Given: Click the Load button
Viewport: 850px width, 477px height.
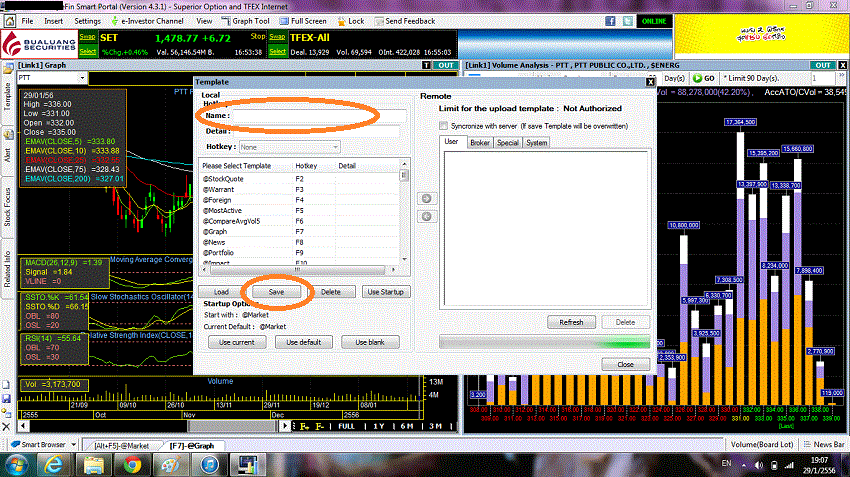Looking at the screenshot, I should (x=221, y=292).
